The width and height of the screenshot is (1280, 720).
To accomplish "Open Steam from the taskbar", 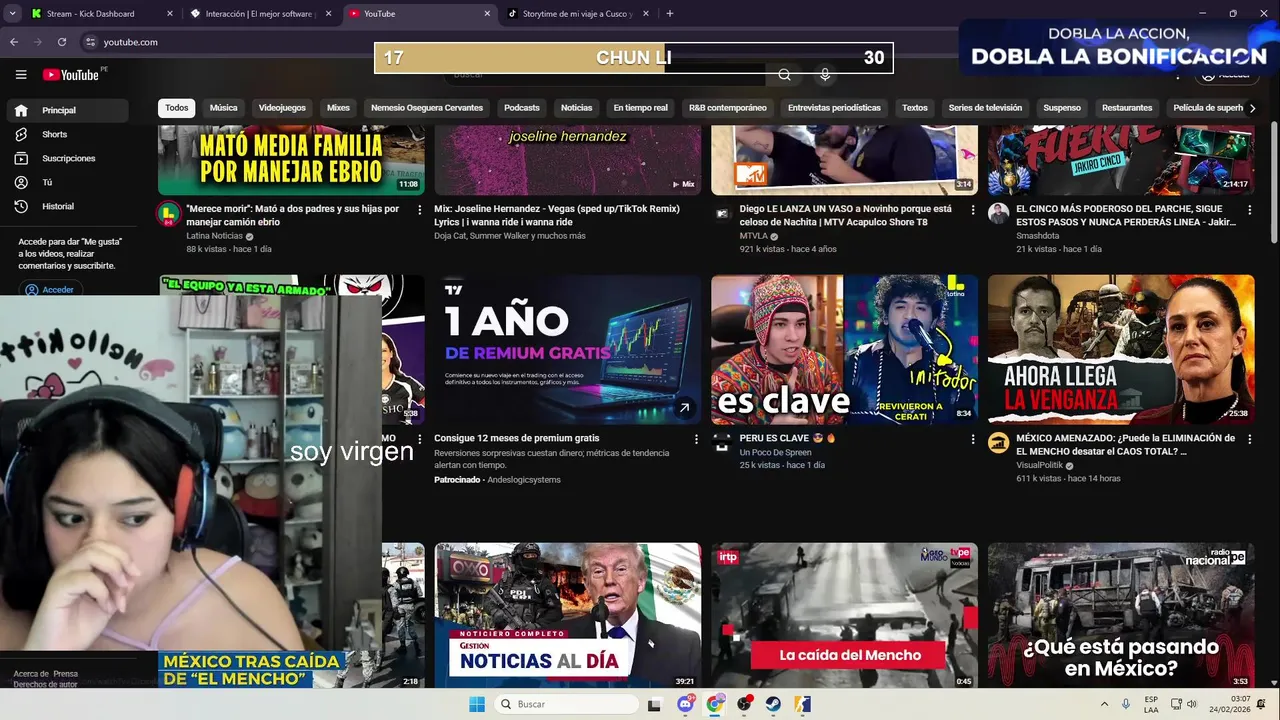I will click(773, 704).
